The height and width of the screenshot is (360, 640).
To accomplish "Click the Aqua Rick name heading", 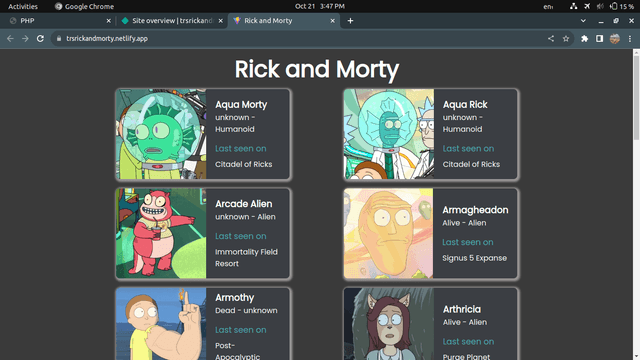I will [465, 104].
